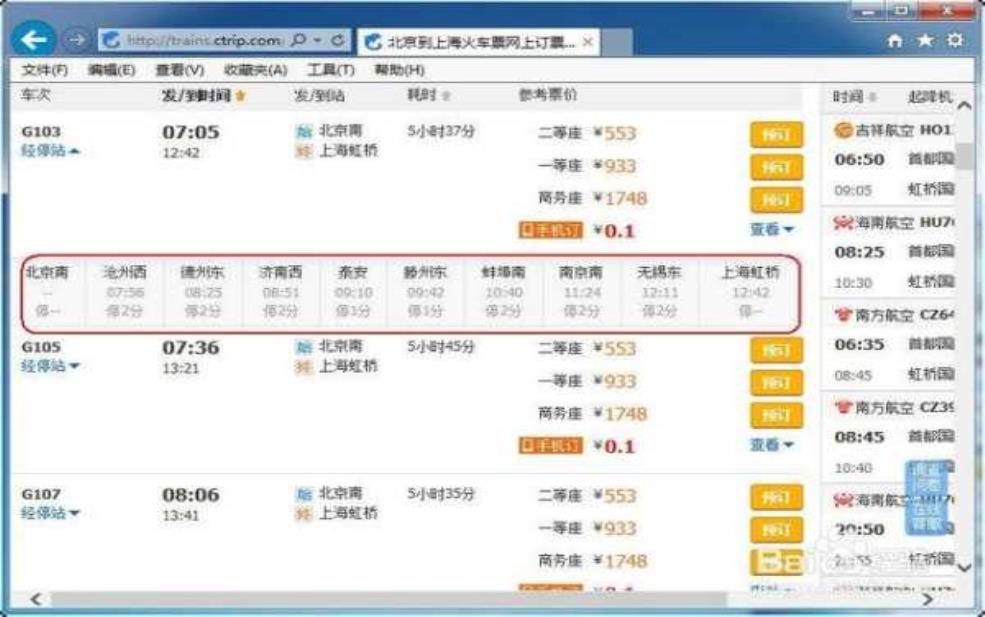Open the 编辑(E) menu
The width and height of the screenshot is (985, 617).
(x=111, y=70)
